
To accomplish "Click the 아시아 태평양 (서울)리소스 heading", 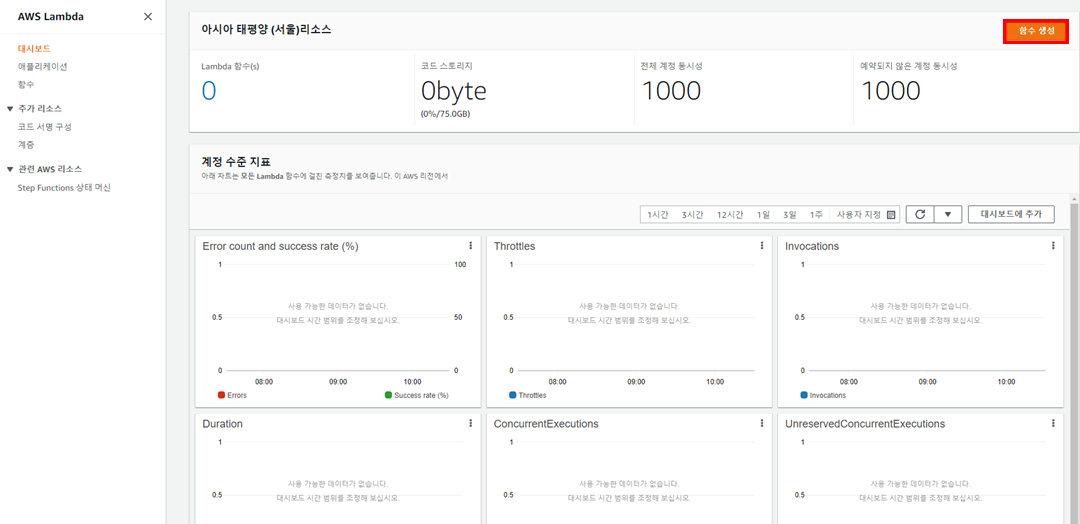I will [266, 30].
